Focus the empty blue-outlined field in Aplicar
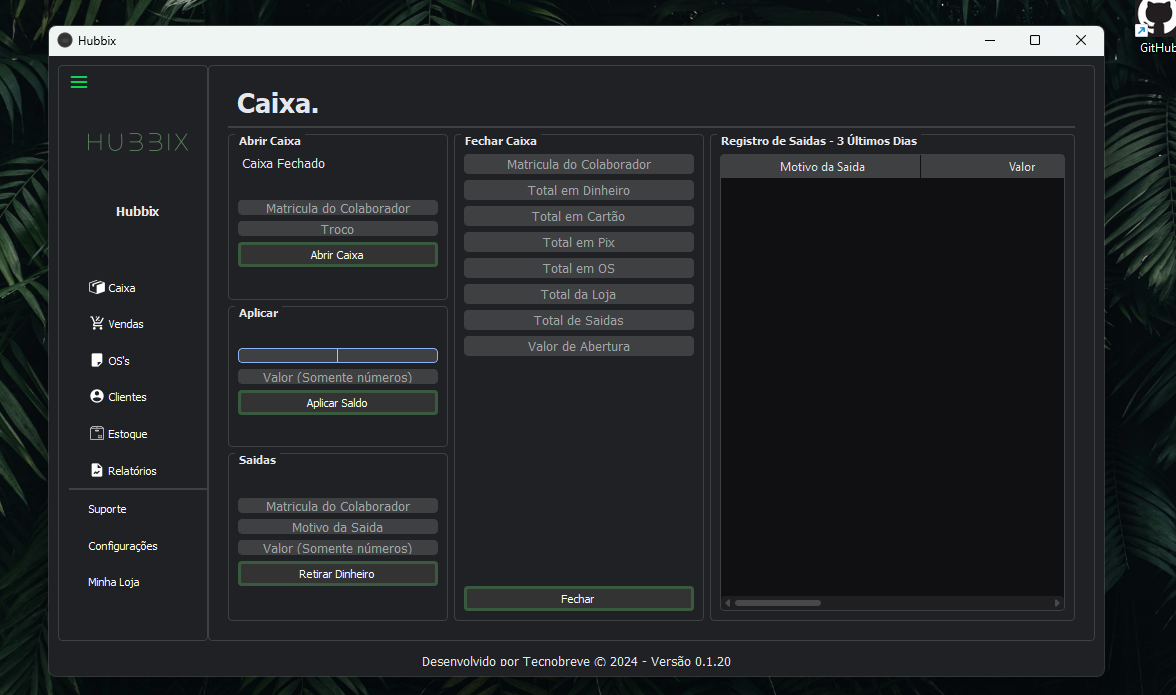 [338, 355]
